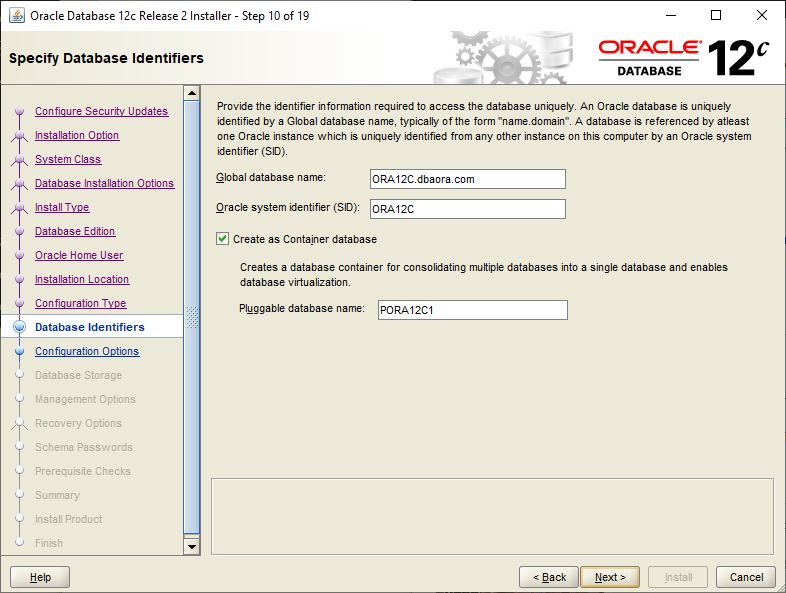786x593 pixels.
Task: Click the Database Storage step text
Action: click(78, 375)
